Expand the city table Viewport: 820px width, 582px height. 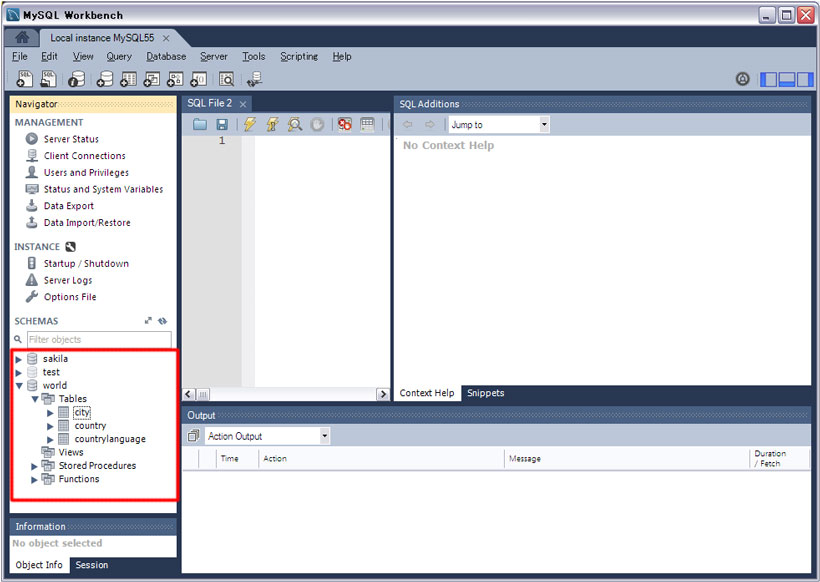[50, 413]
